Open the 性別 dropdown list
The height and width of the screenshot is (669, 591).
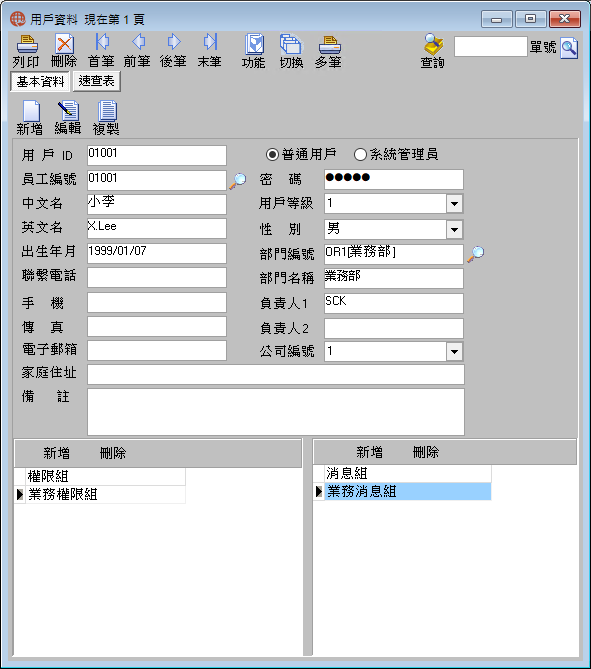tap(454, 230)
